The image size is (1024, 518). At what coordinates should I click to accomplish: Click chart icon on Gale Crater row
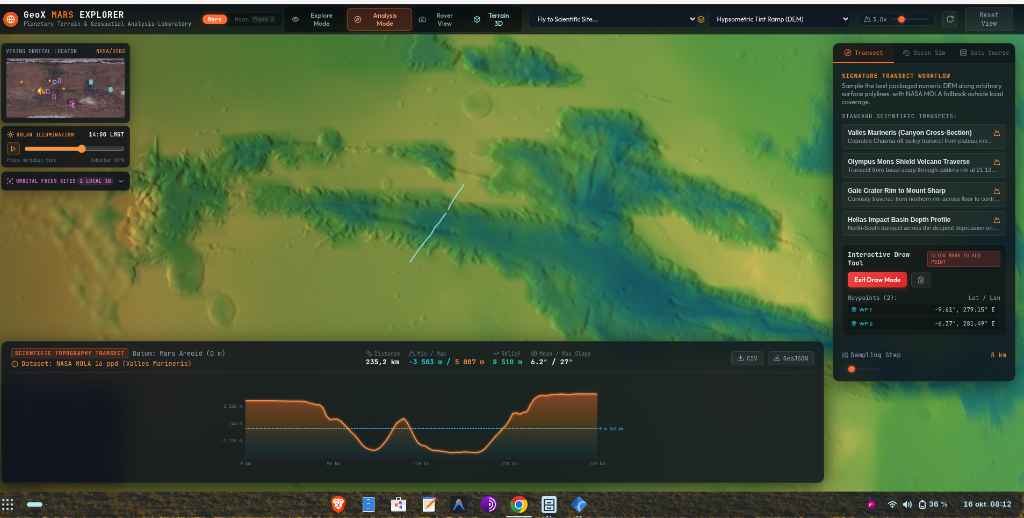point(997,191)
